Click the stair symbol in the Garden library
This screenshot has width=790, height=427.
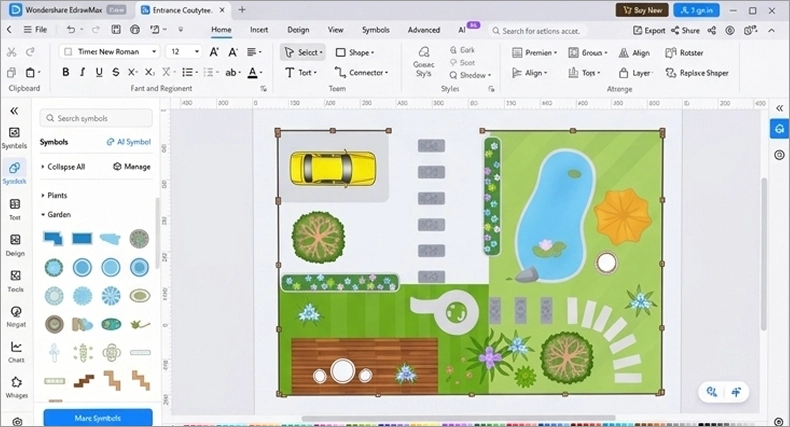pyautogui.click(x=84, y=381)
